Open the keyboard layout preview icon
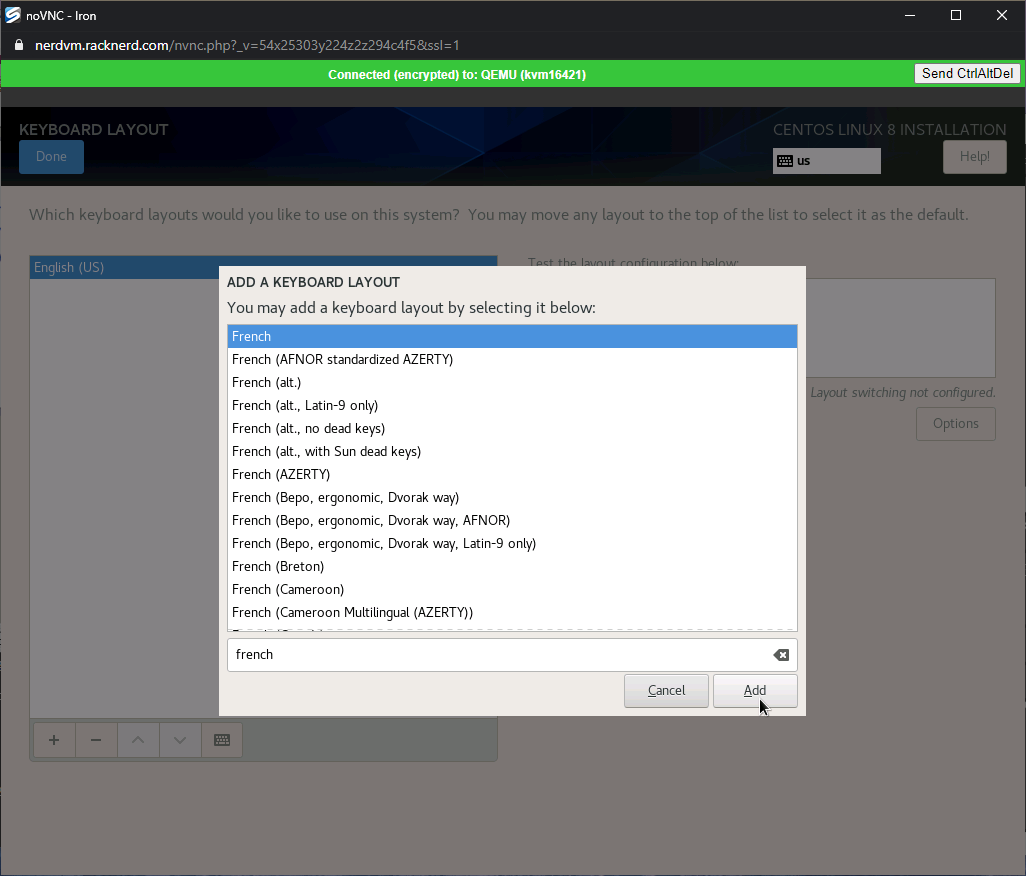 coord(222,740)
